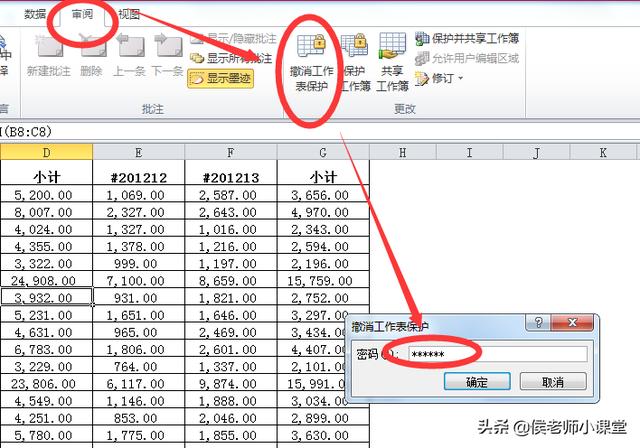Click 保护工作簿 icon
This screenshot has height=448, width=640.
click(355, 45)
